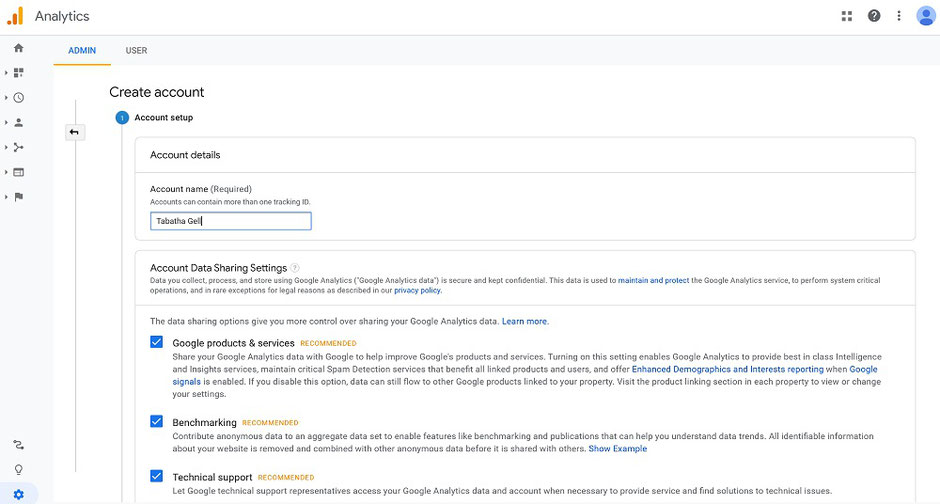940x504 pixels.
Task: Click help icon next to Data Sharing Settings
Action: coord(295,268)
